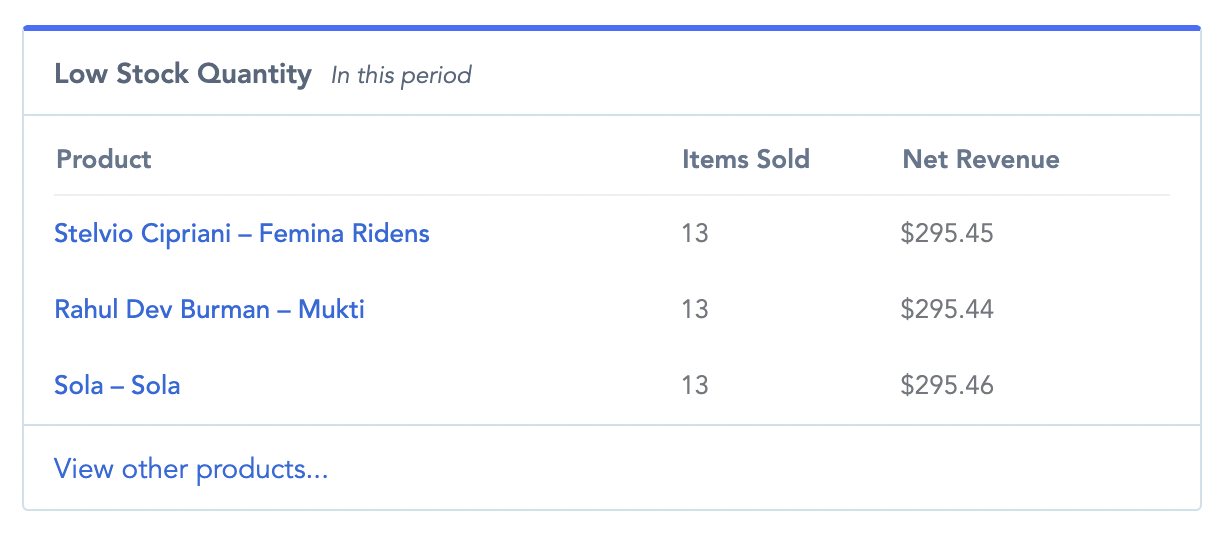The width and height of the screenshot is (1224, 542).
Task: Click the Low Stock Quantity title
Action: (x=183, y=74)
